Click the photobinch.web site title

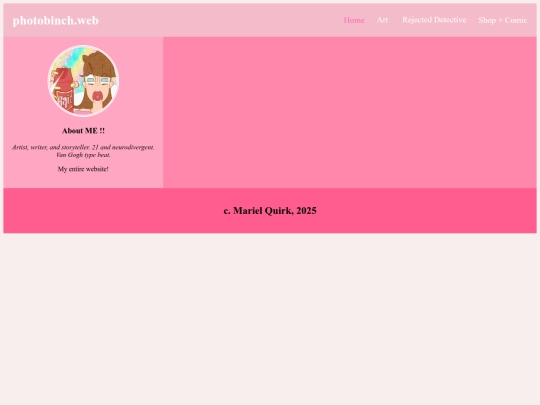[x=55, y=20]
